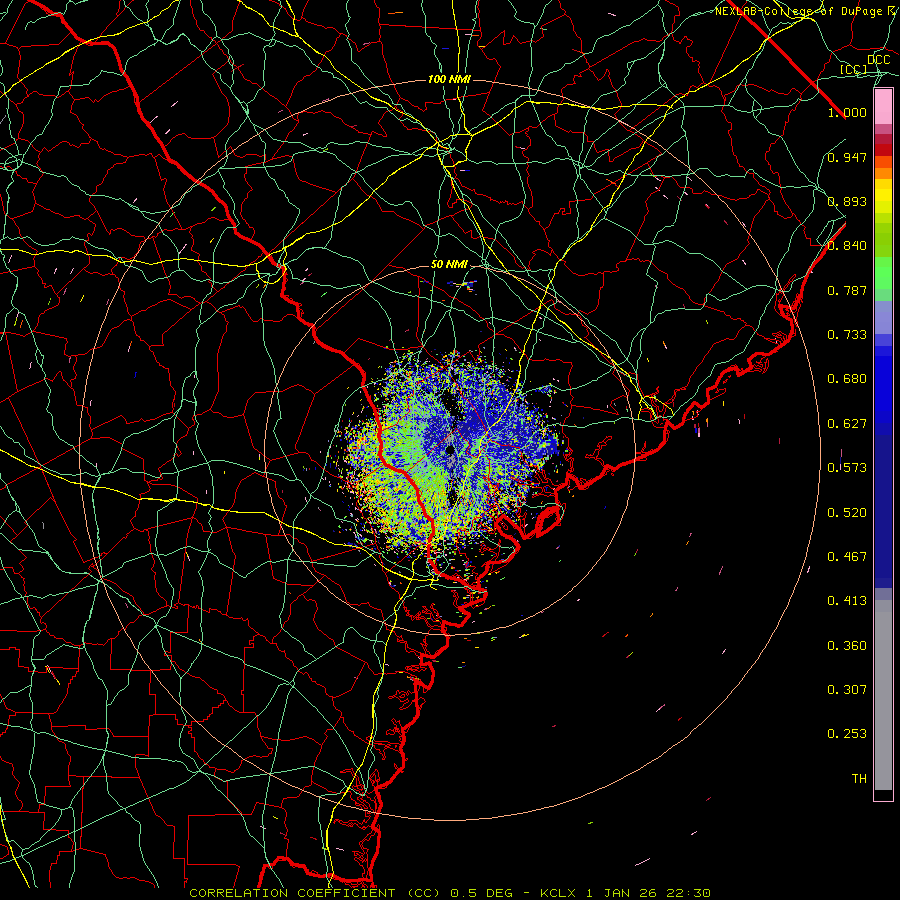Viewport: 900px width, 900px height.
Task: Click the 0.253 color scale label
Action: [x=847, y=734]
